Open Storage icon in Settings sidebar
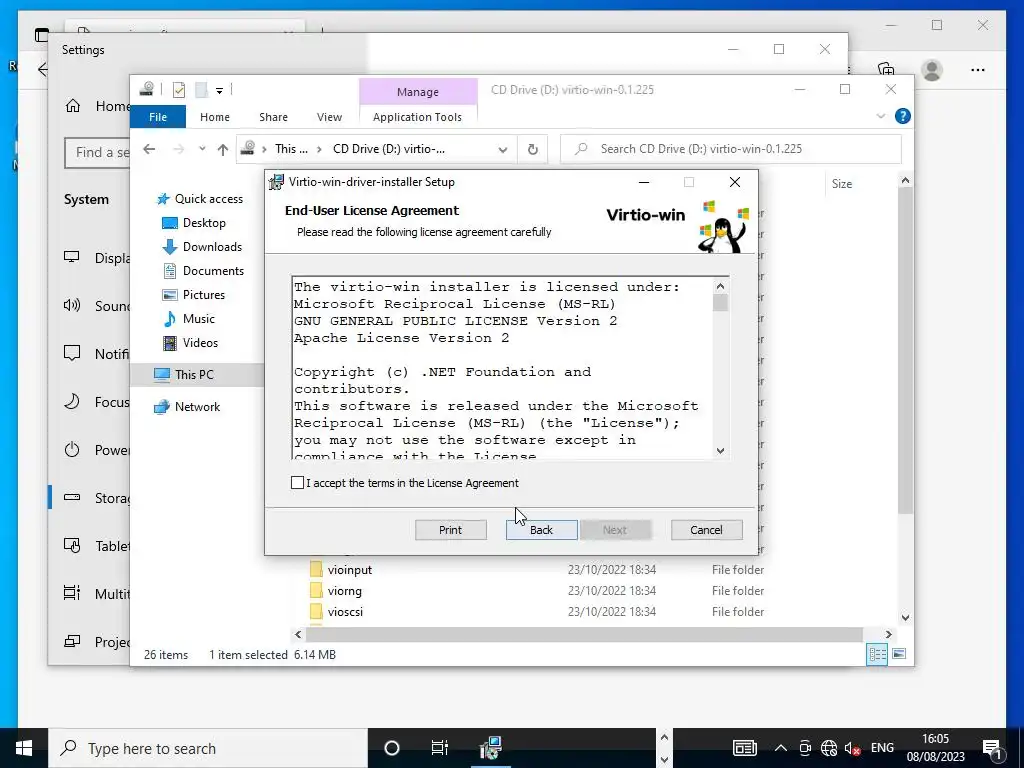Image resolution: width=1024 pixels, height=768 pixels. (72, 498)
